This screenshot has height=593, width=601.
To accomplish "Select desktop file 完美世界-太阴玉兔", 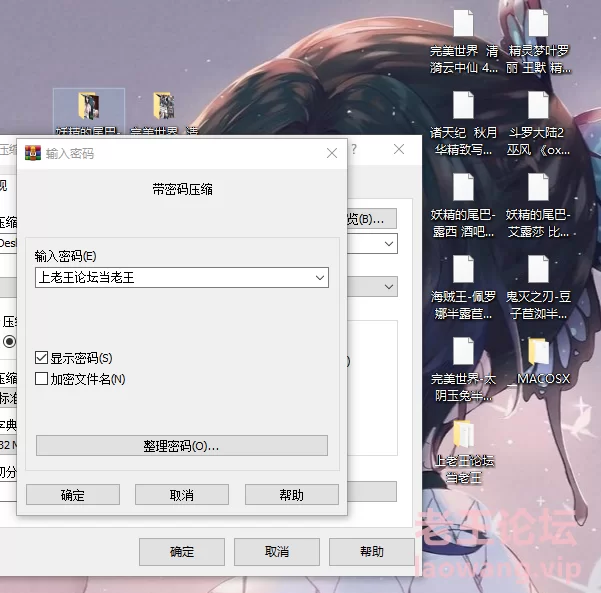I will [463, 370].
